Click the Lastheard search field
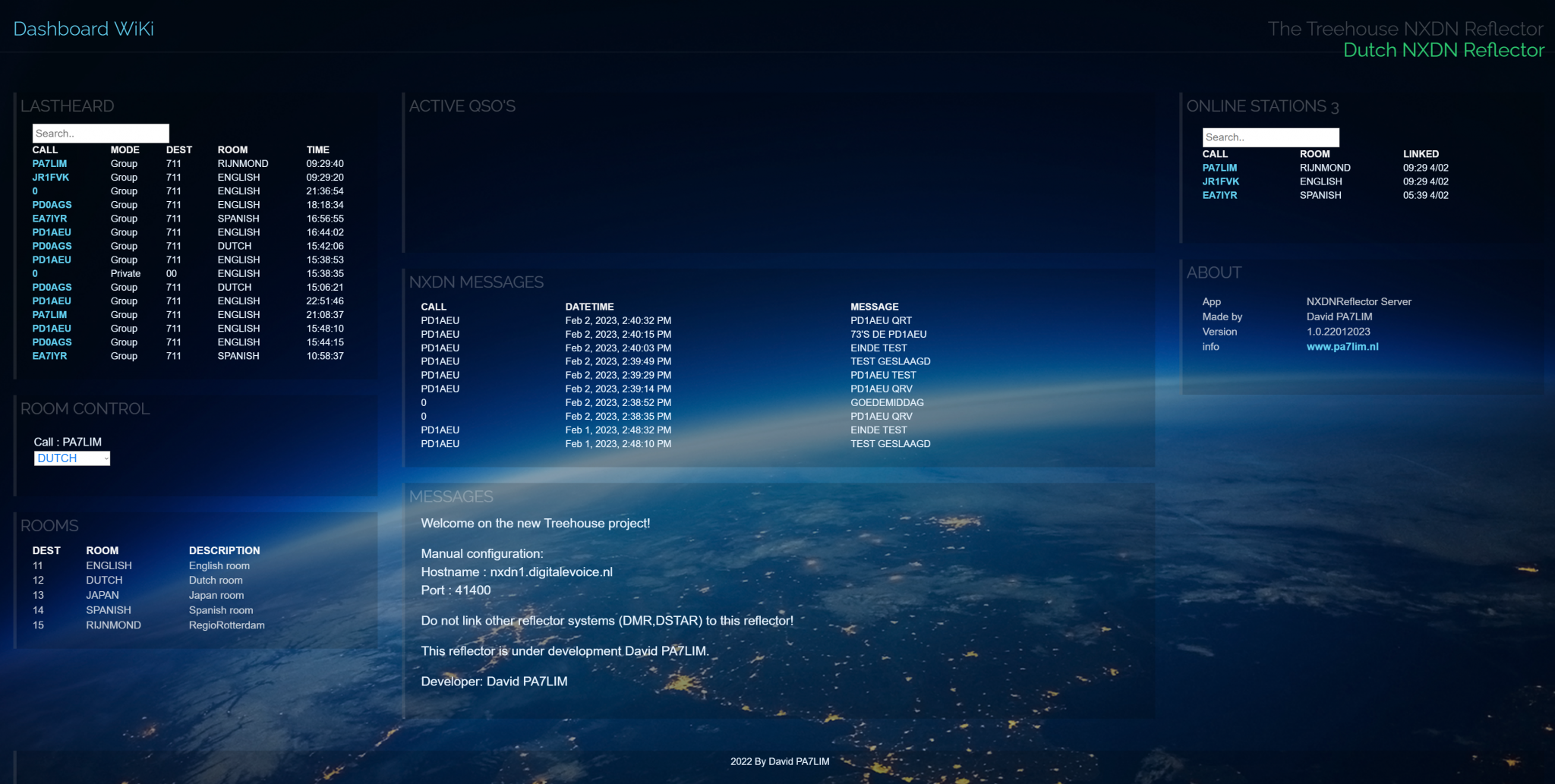This screenshot has width=1555, height=784. pyautogui.click(x=100, y=134)
